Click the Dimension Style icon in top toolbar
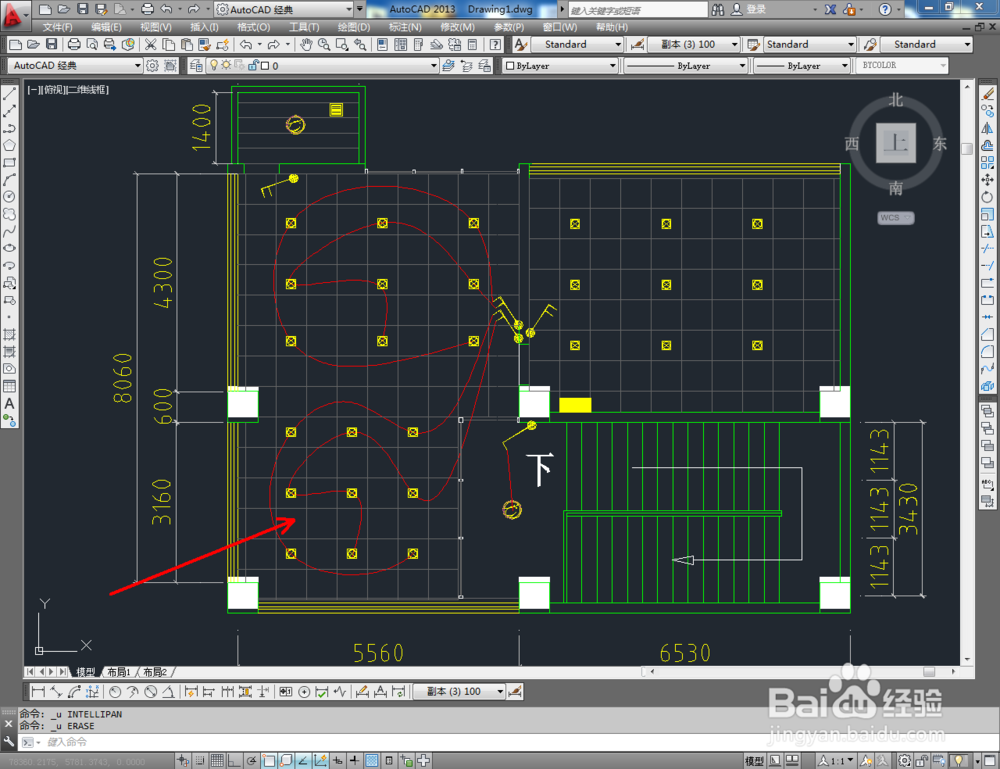The width and height of the screenshot is (1000, 769). coord(636,44)
